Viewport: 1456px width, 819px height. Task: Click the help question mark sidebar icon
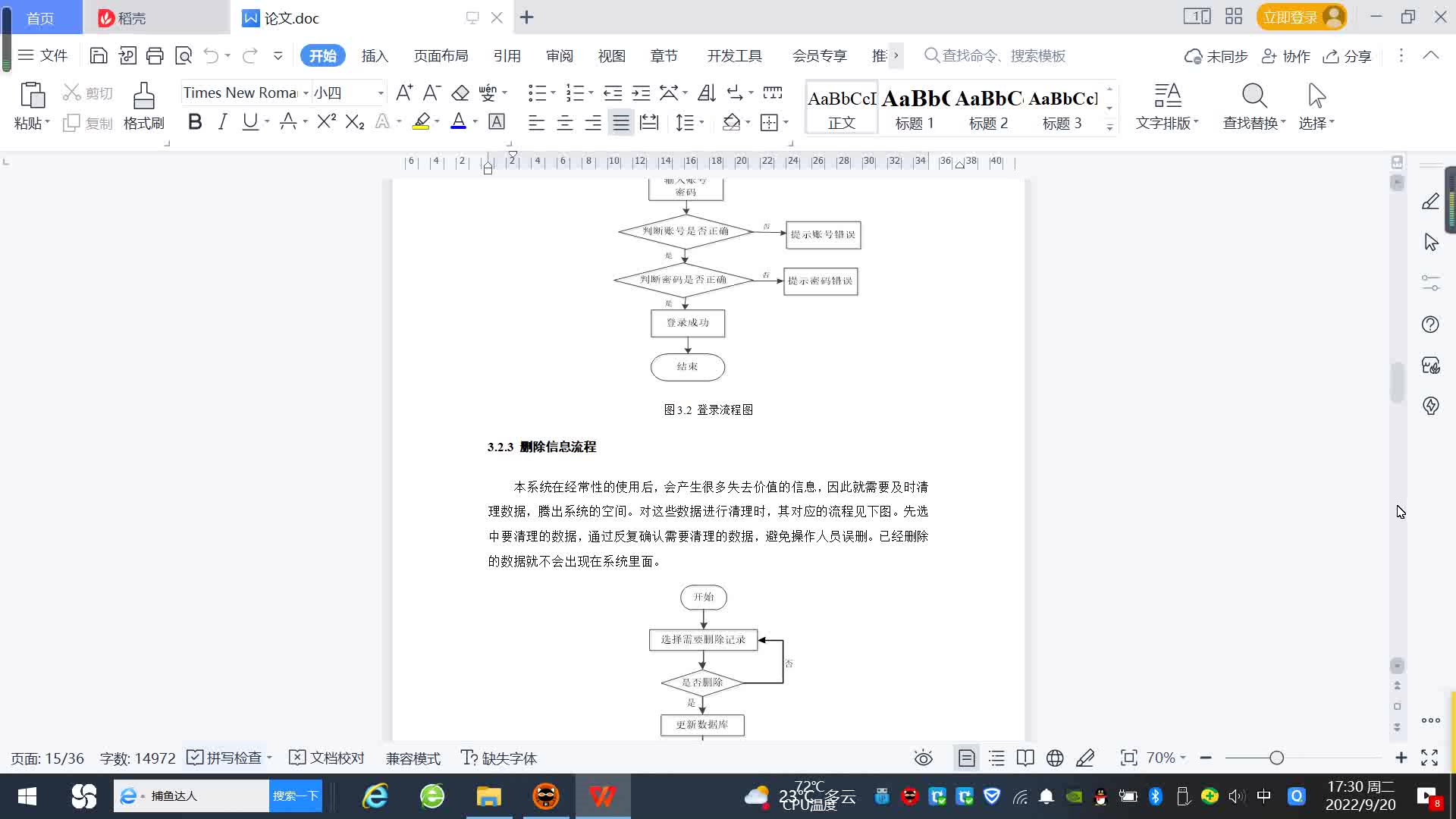[1430, 325]
